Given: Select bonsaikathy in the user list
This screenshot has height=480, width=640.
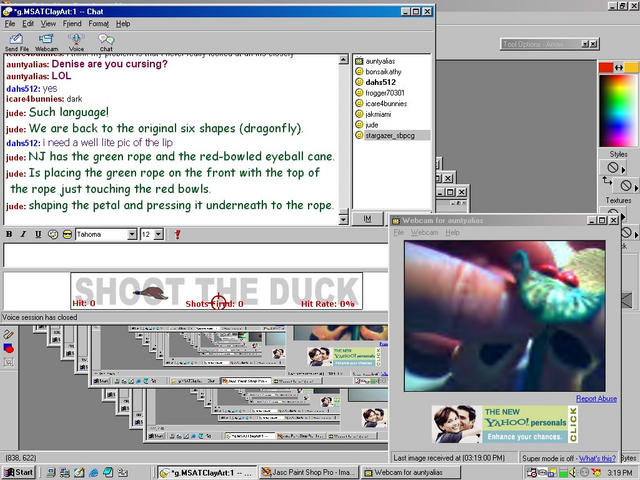Looking at the screenshot, I should [x=383, y=72].
